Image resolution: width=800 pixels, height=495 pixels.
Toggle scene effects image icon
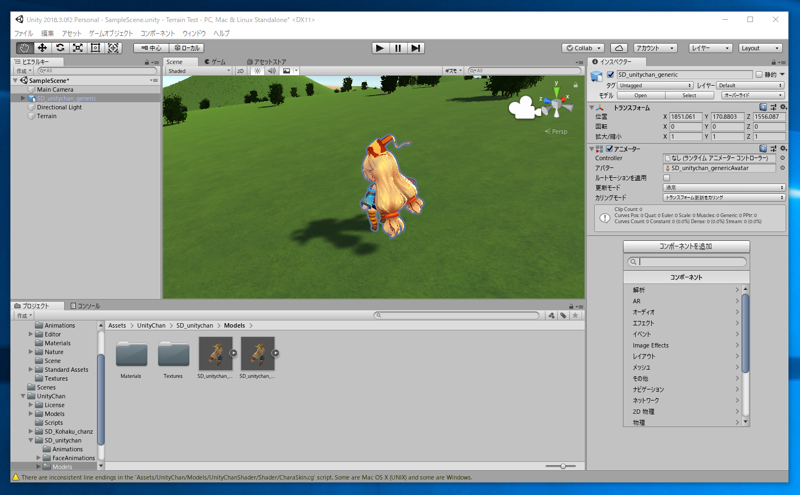point(286,71)
